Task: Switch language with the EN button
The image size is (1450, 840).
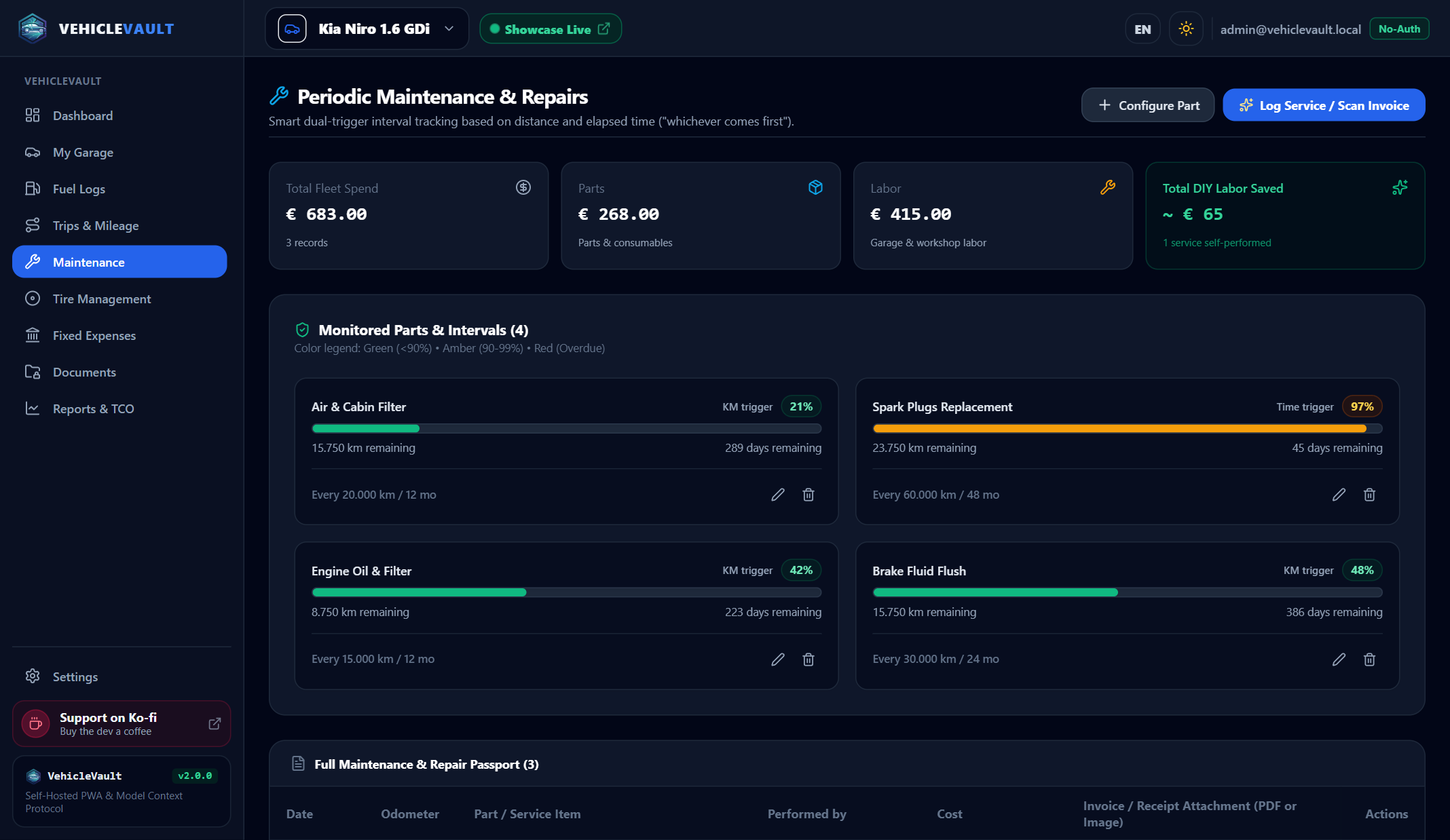Action: coord(1142,29)
